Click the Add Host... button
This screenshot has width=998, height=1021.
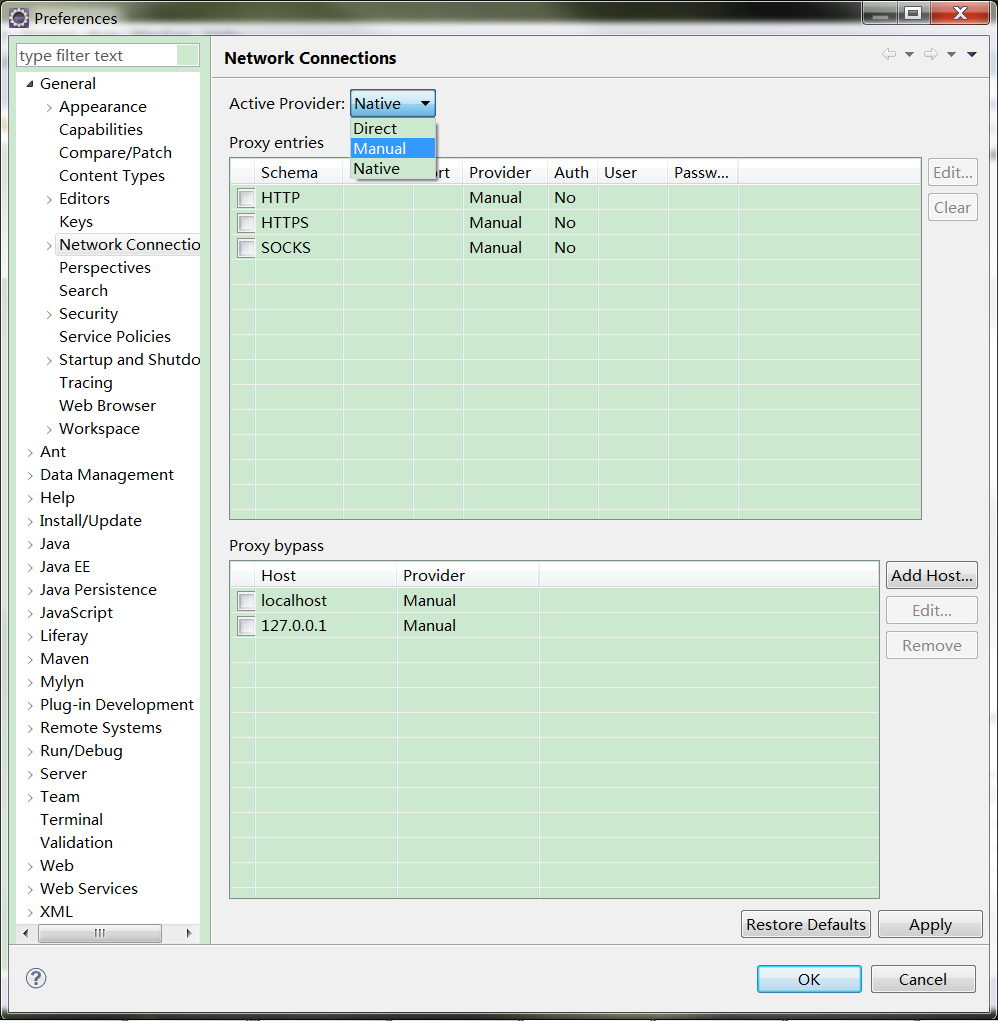click(931, 575)
